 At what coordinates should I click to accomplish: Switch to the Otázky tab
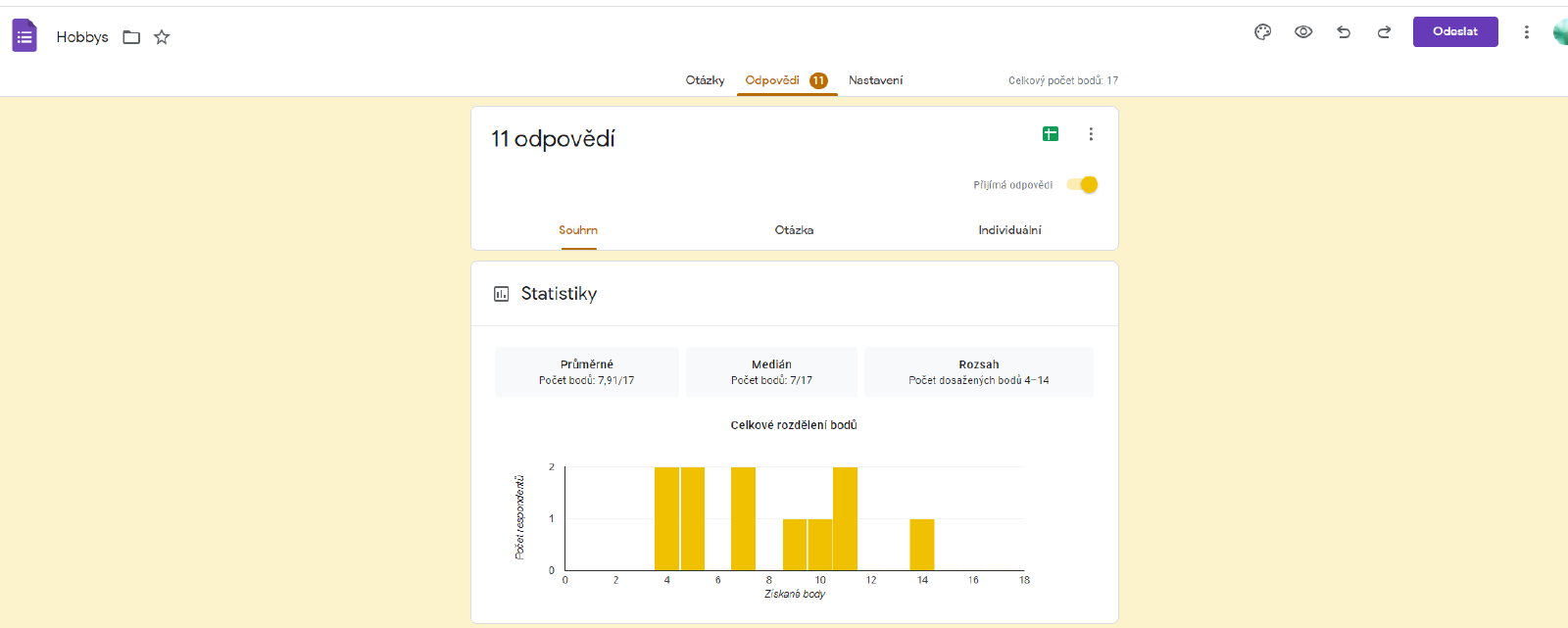coord(705,80)
